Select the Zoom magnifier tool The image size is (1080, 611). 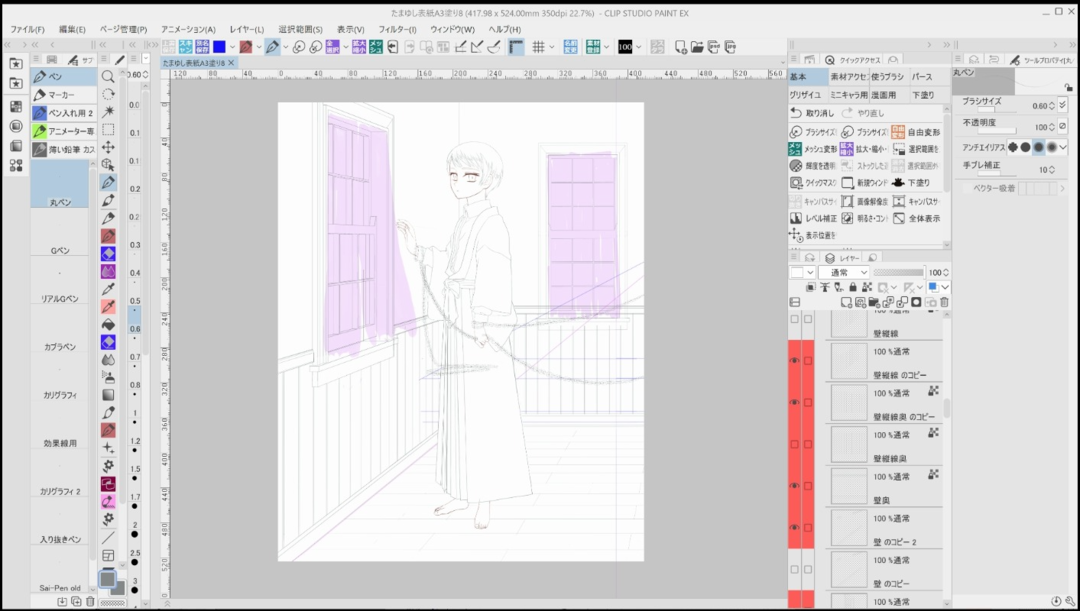coord(108,76)
